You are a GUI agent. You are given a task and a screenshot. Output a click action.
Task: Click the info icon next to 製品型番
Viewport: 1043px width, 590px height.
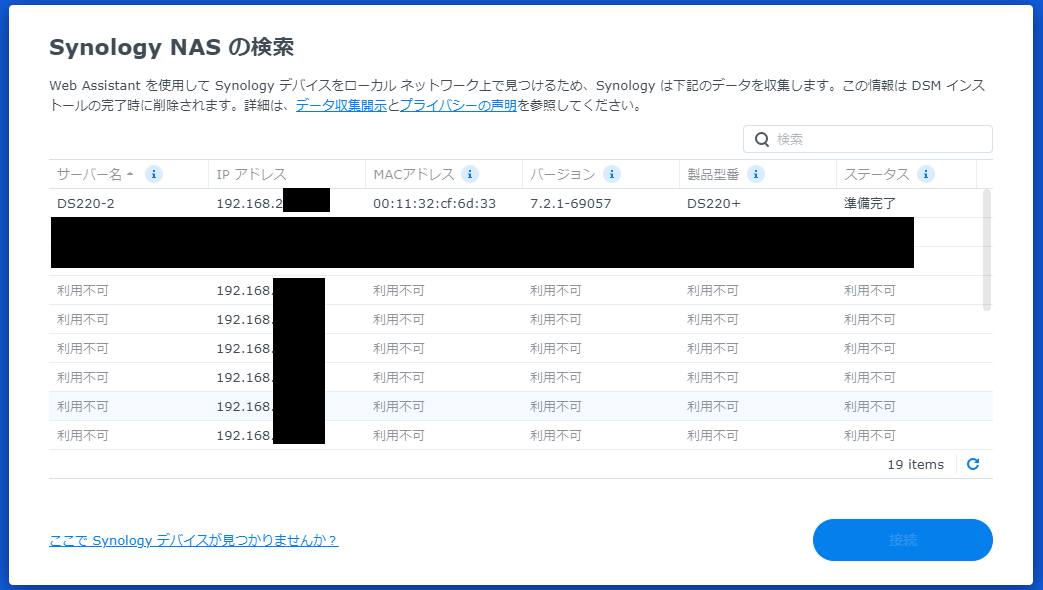[x=756, y=174]
